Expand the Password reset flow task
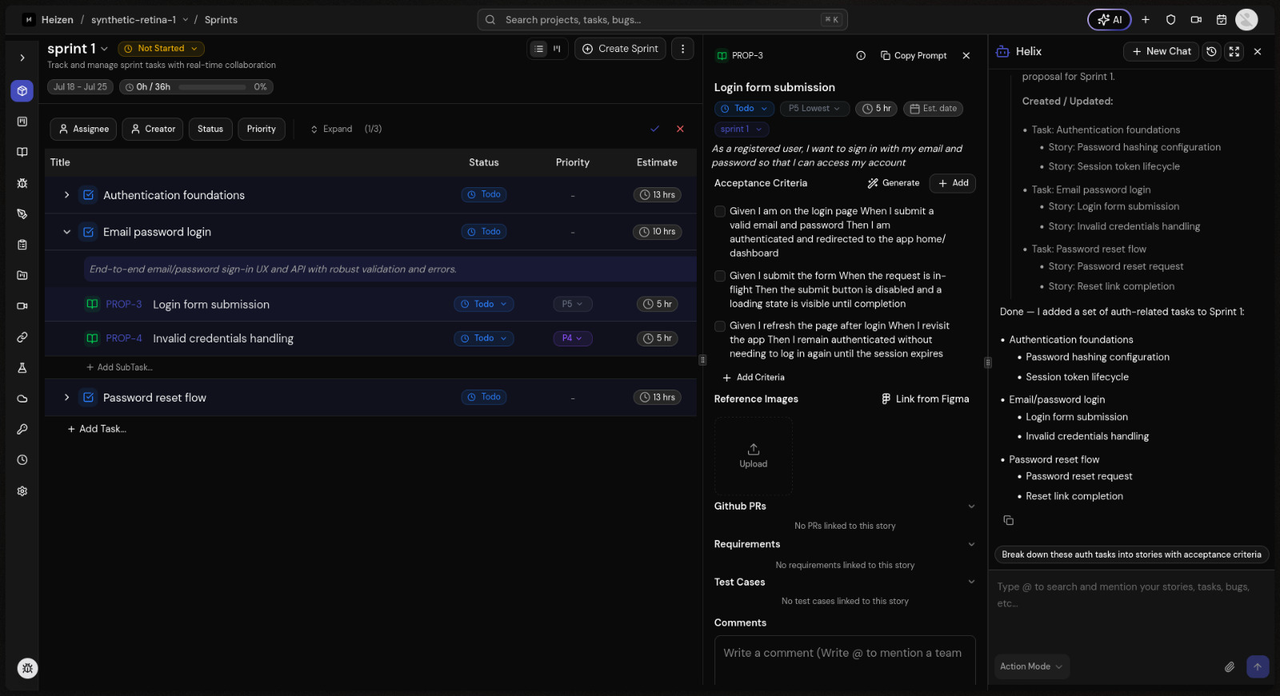Image resolution: width=1280 pixels, height=696 pixels. 67,397
